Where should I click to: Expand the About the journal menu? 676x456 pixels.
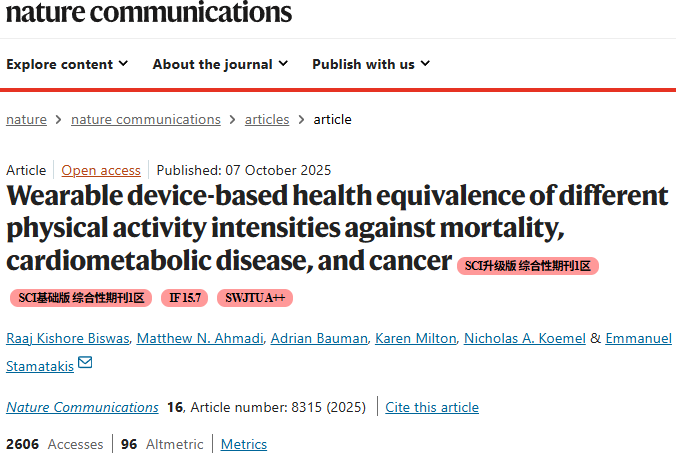(x=220, y=64)
